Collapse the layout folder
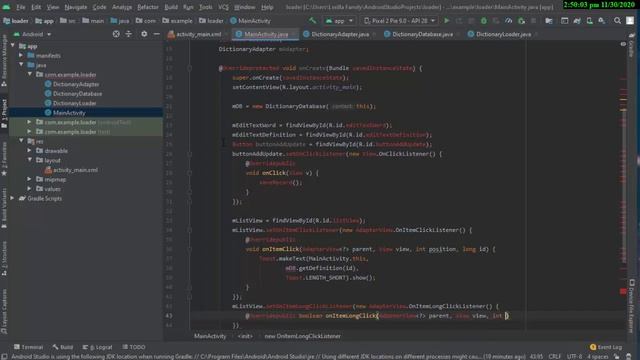The image size is (640, 360). (29, 160)
